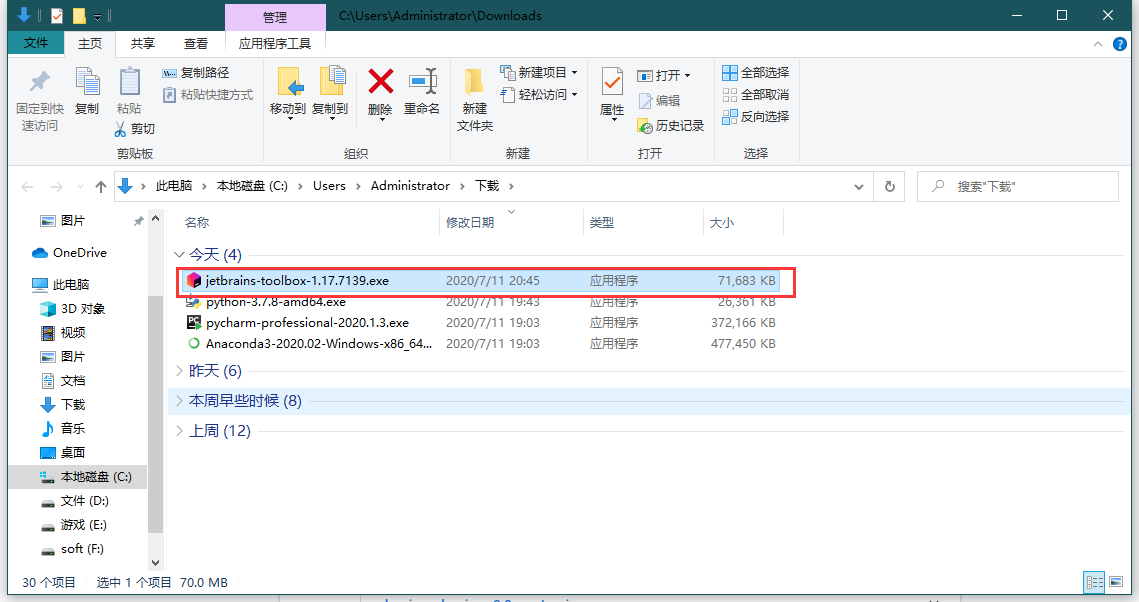Image resolution: width=1139 pixels, height=602 pixels.
Task: Select jetbrains-toolbox-1.17.7139.exe file
Action: pyautogui.click(x=479, y=281)
